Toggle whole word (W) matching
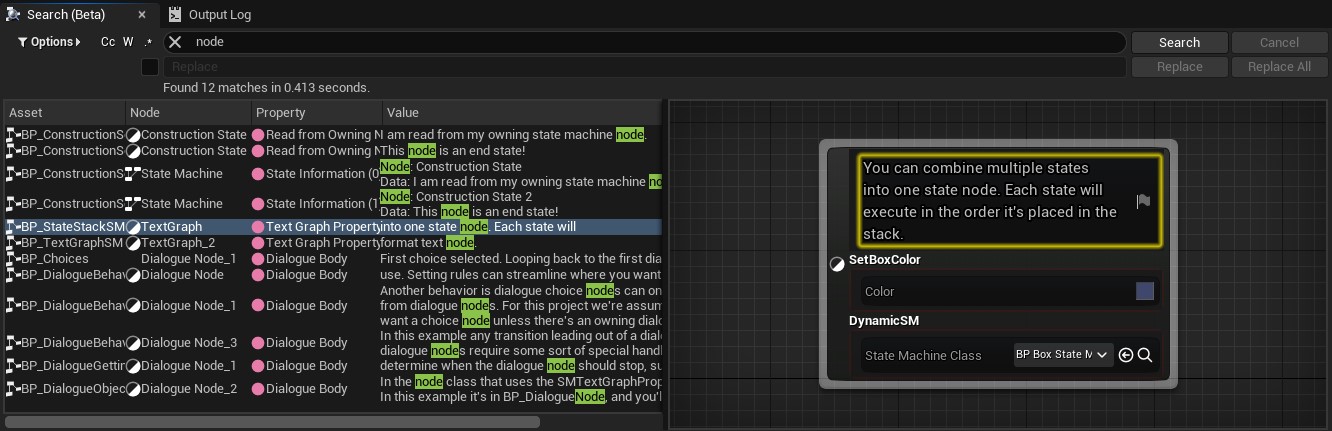 [128, 42]
